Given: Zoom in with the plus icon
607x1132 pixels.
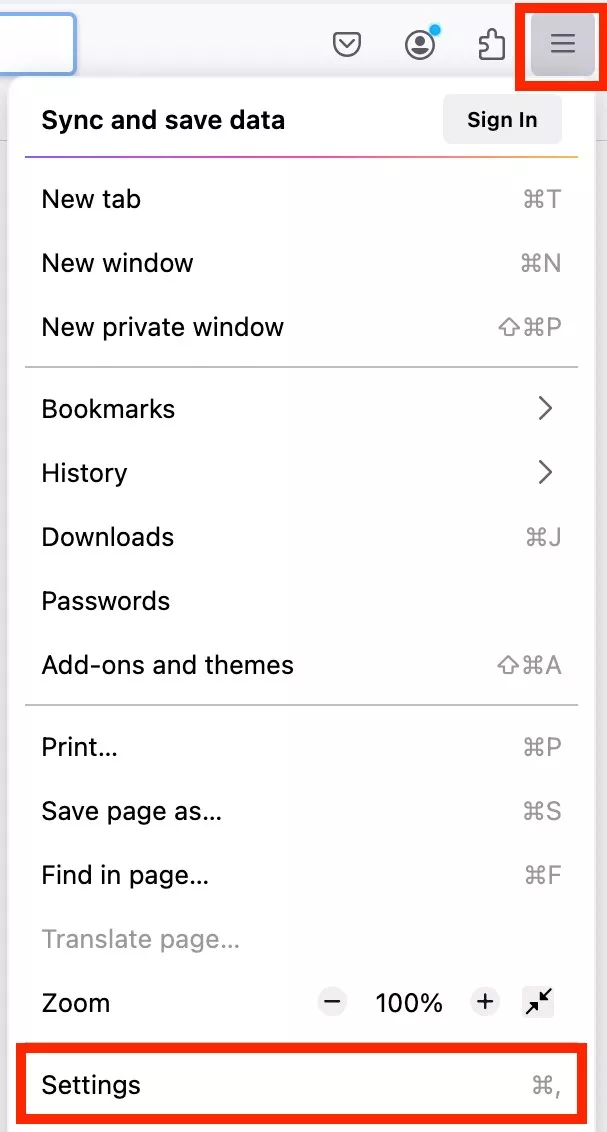Looking at the screenshot, I should [485, 1002].
